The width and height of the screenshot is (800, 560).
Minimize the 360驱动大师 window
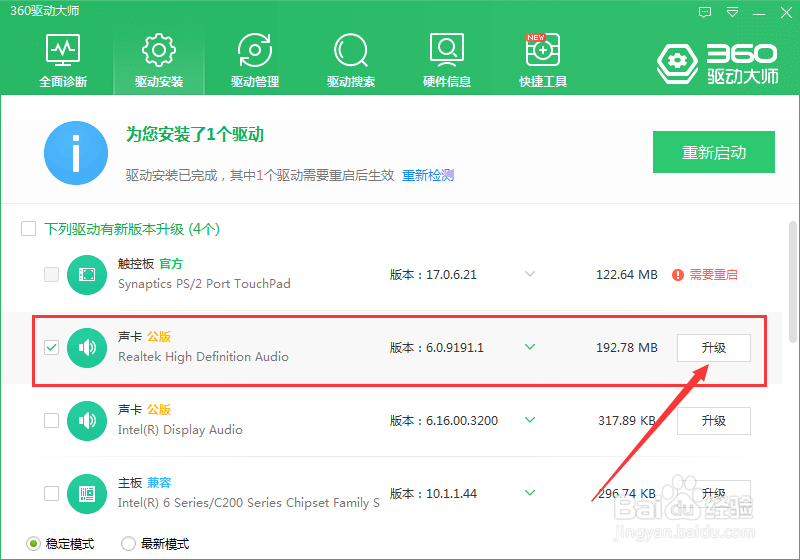(x=759, y=13)
